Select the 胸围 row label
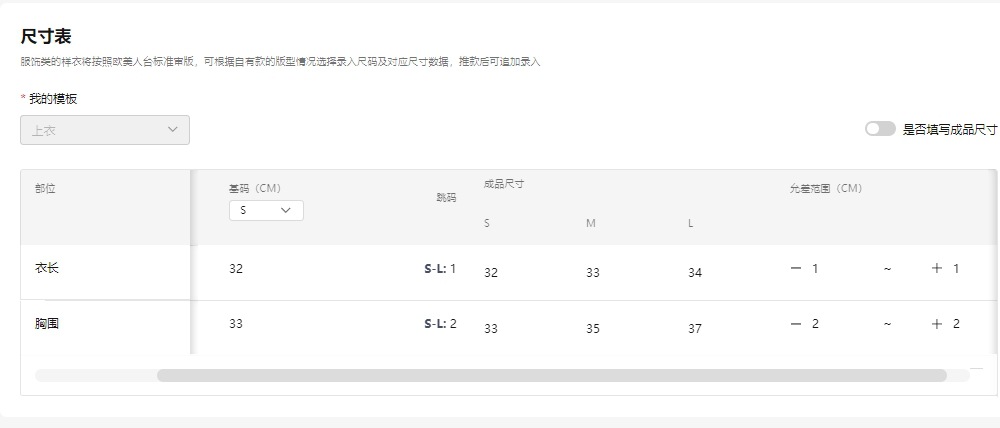The height and width of the screenshot is (428, 1000). point(47,324)
